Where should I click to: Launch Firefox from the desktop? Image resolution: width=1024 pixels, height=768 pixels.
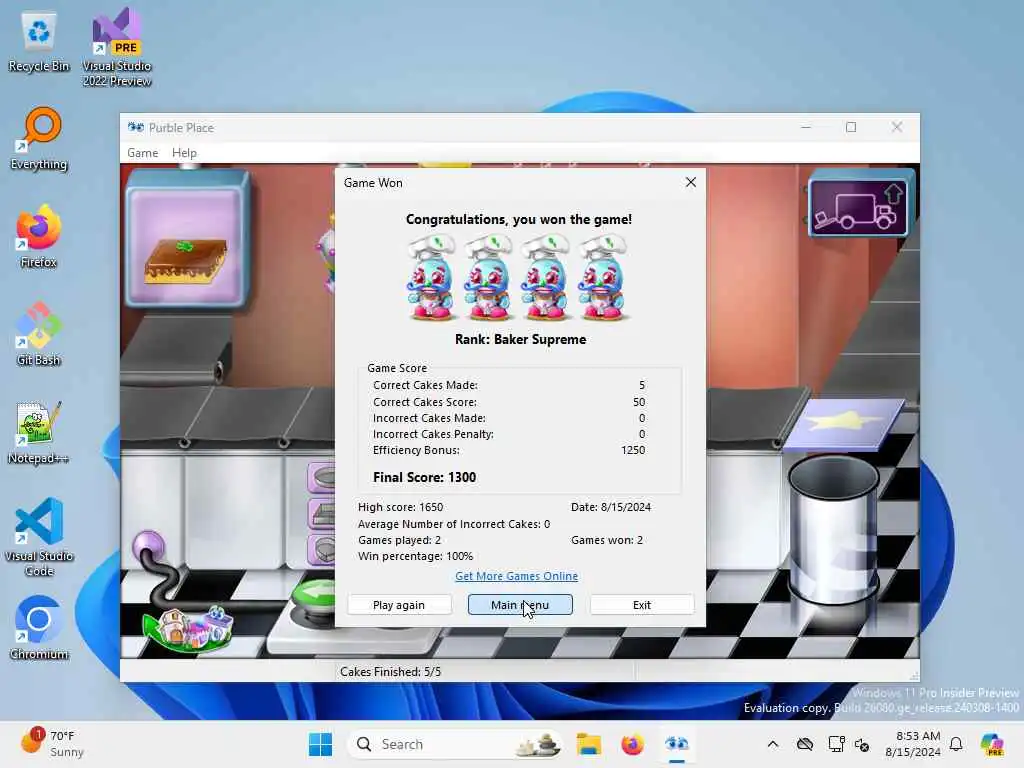click(39, 236)
